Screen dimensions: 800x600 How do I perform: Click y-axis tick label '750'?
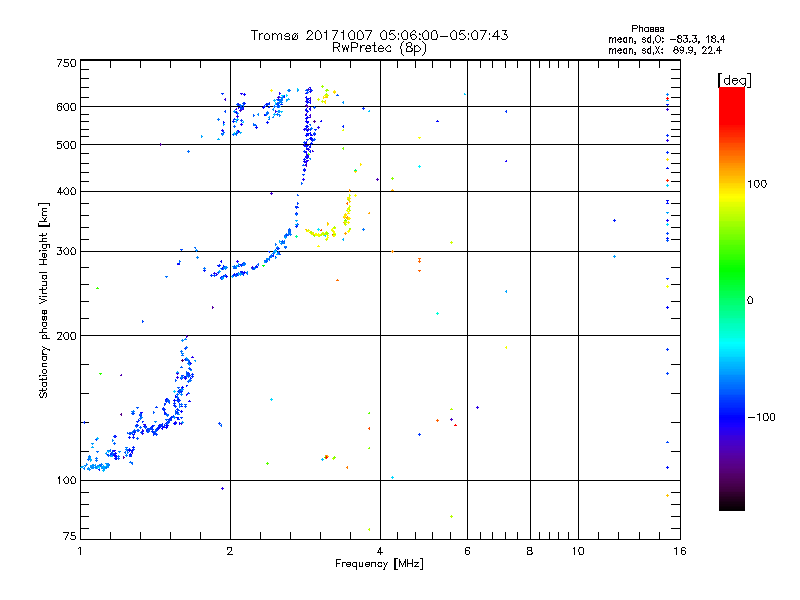66,63
